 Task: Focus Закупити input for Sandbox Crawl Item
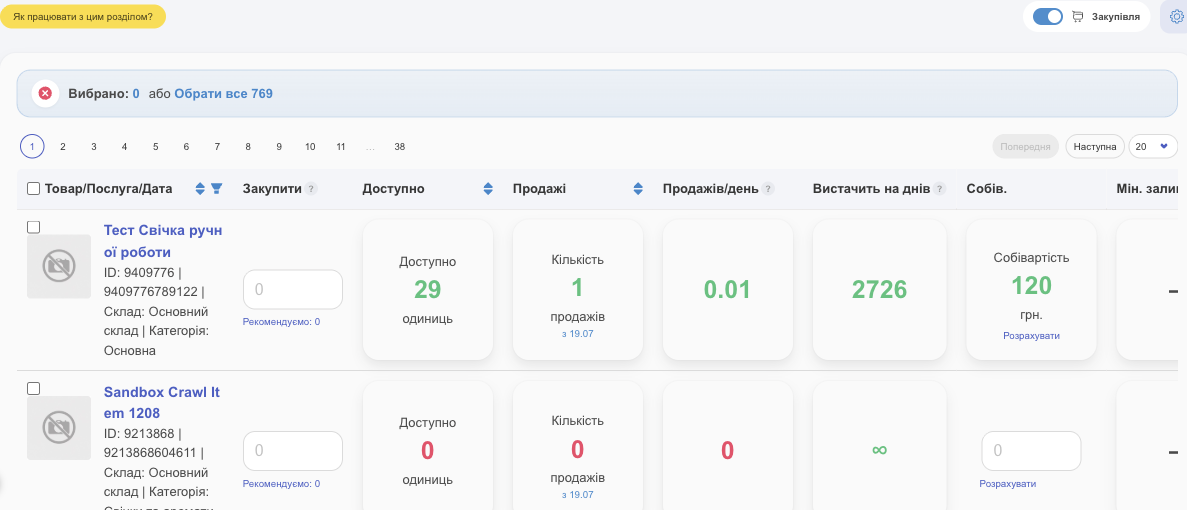(x=293, y=451)
